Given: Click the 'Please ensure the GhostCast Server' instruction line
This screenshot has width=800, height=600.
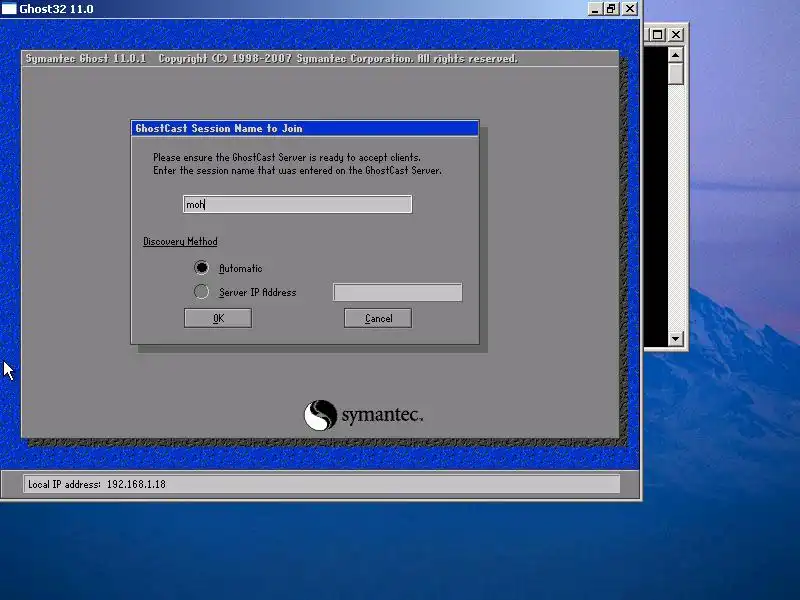Looking at the screenshot, I should point(287,157).
